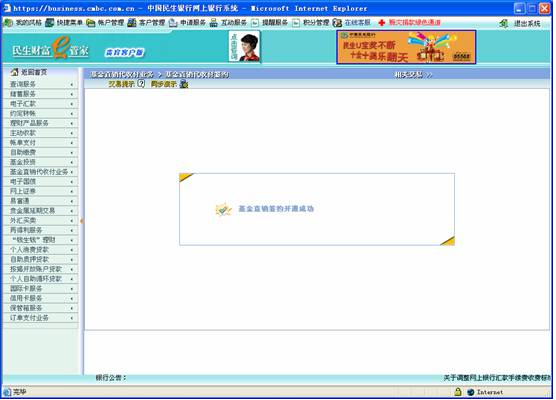This screenshot has width=556, height=400.
Task: Click the 返回首页 home icon
Action: click(14, 72)
